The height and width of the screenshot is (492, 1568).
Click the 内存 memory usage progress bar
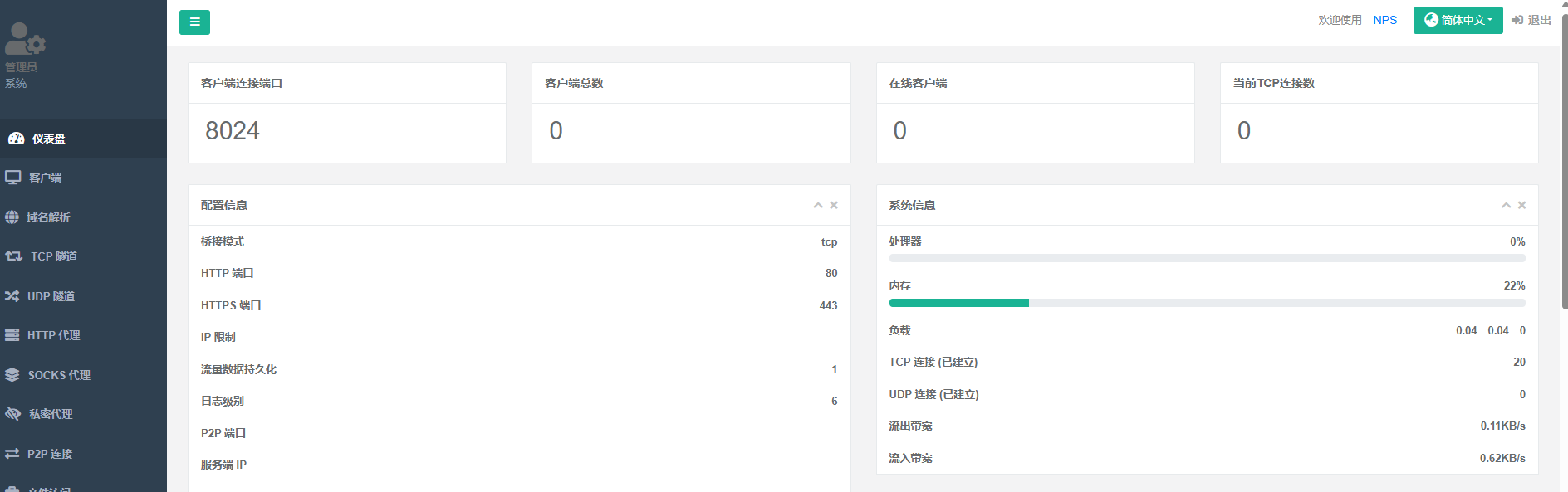[x=1207, y=303]
